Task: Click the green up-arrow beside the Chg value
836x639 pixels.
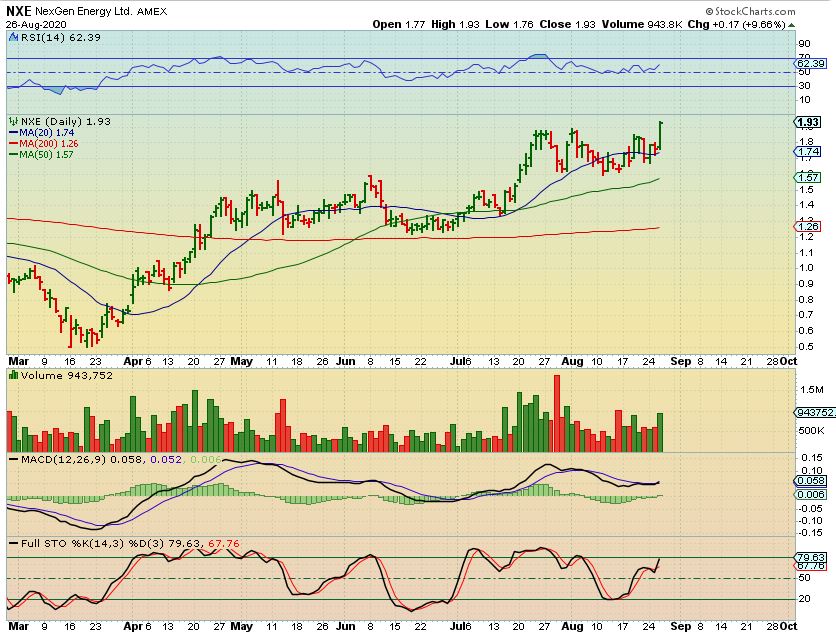Action: [x=791, y=25]
